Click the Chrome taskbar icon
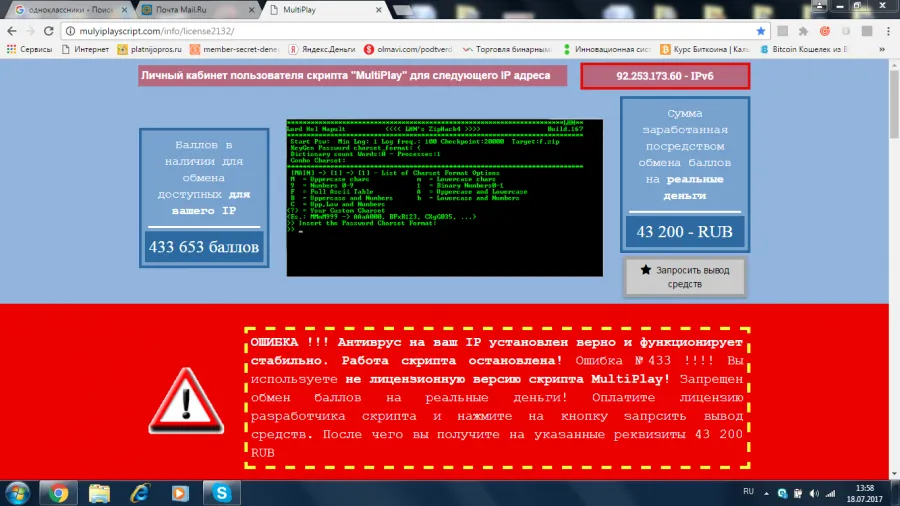The height and width of the screenshot is (506, 900). click(58, 493)
